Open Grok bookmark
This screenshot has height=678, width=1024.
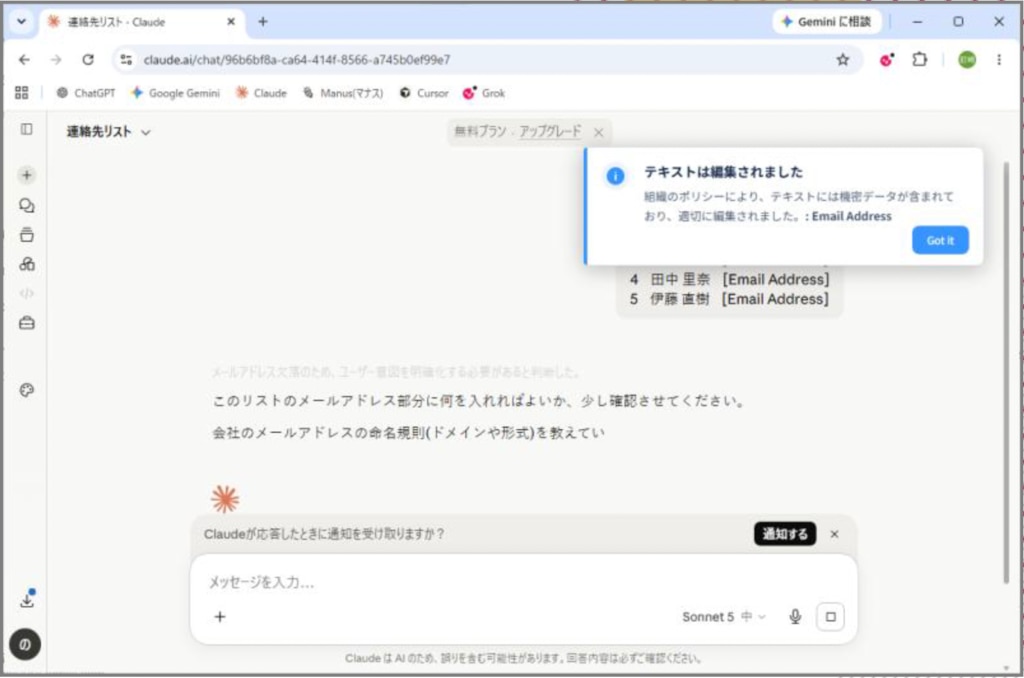484,93
